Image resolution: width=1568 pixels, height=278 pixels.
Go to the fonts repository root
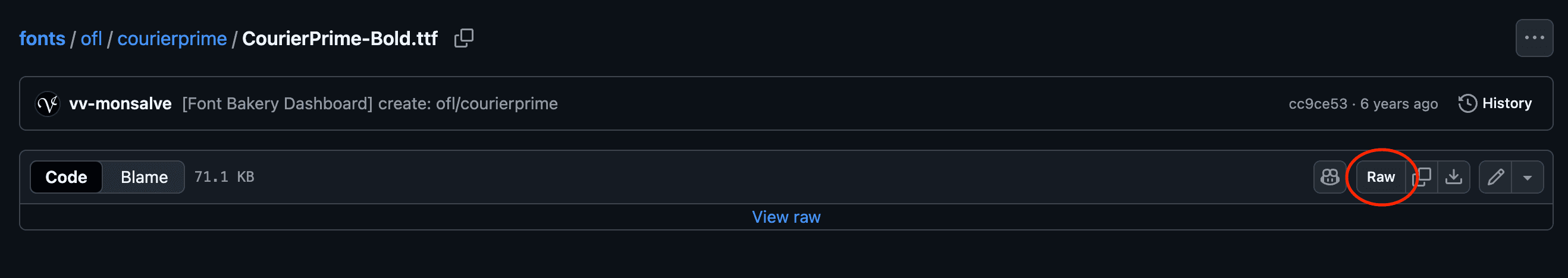[x=42, y=39]
